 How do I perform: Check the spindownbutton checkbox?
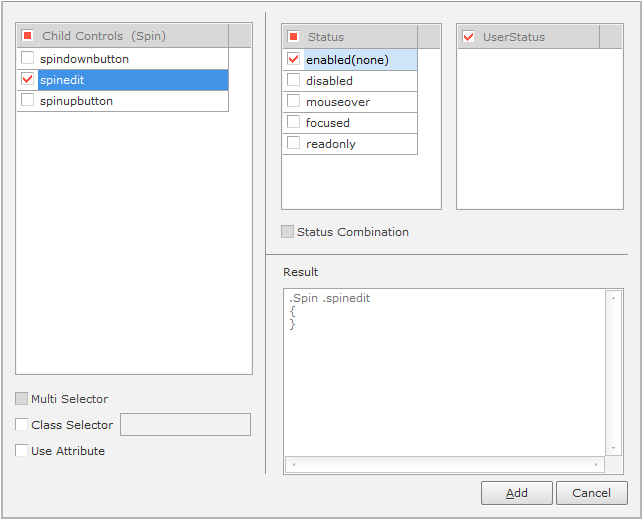[x=28, y=59]
